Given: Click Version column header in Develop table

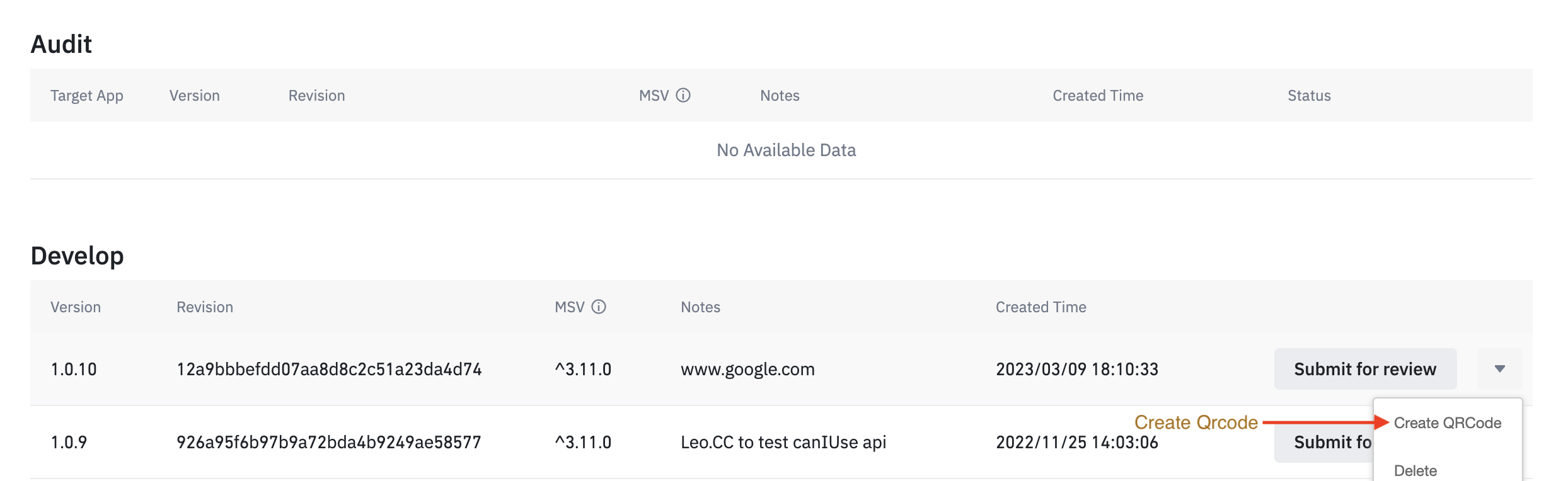Looking at the screenshot, I should coord(76,307).
